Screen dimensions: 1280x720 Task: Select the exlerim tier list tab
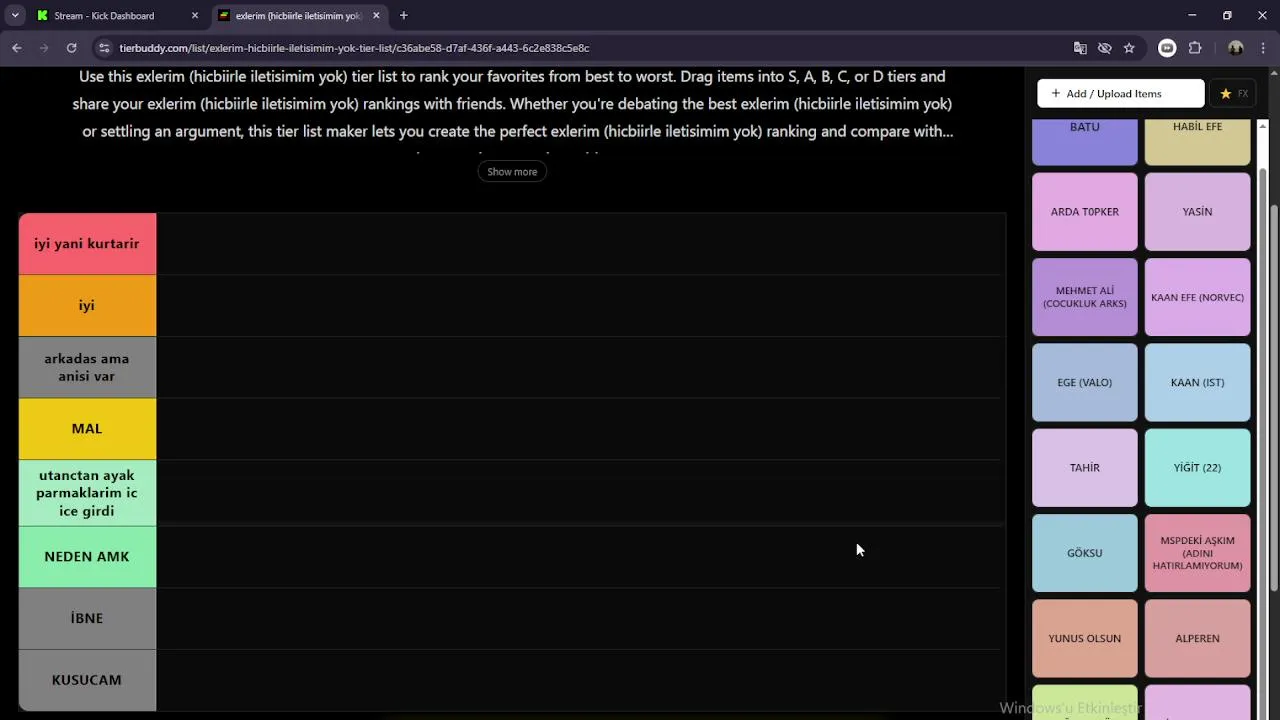coord(299,15)
